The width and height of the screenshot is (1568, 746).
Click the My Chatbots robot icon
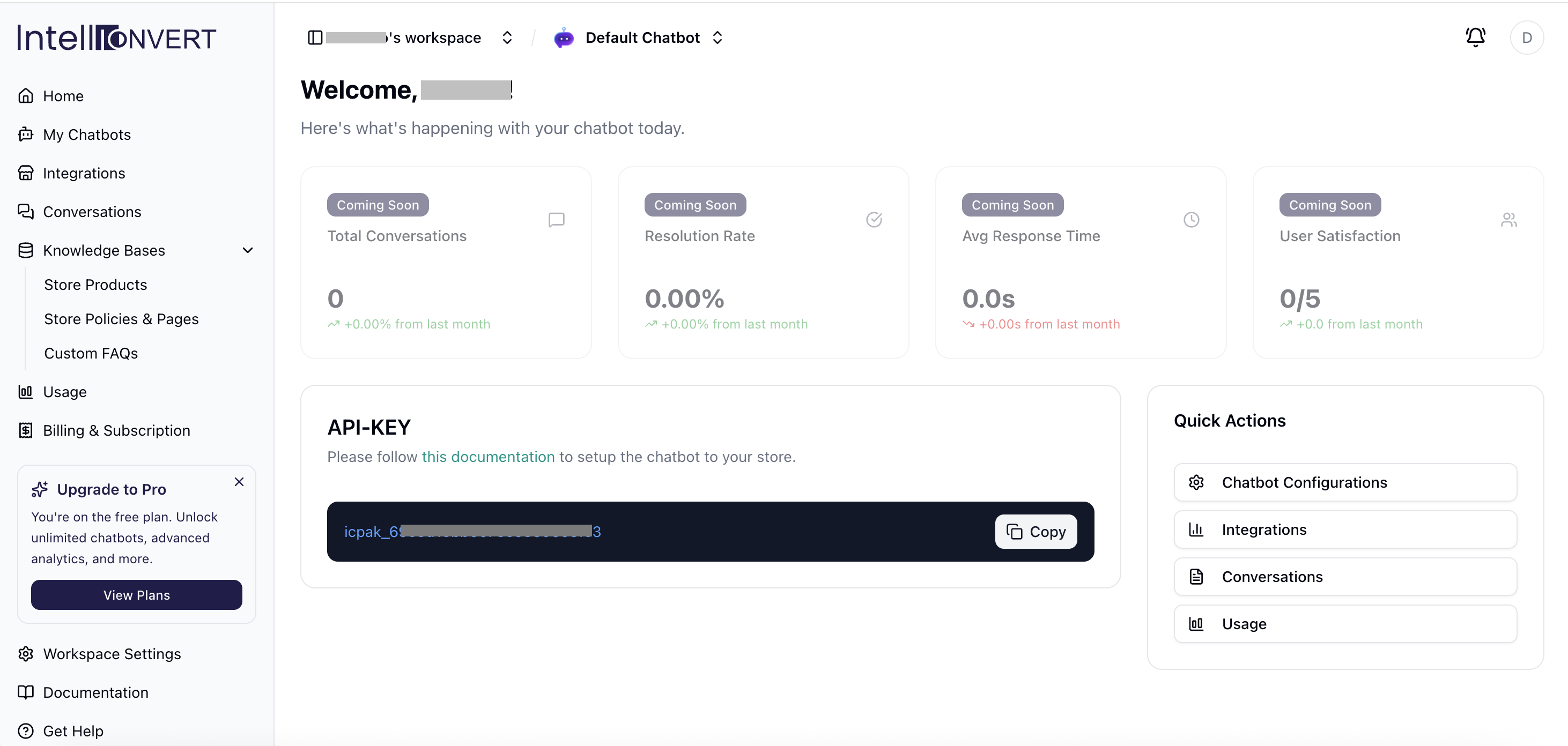(26, 135)
